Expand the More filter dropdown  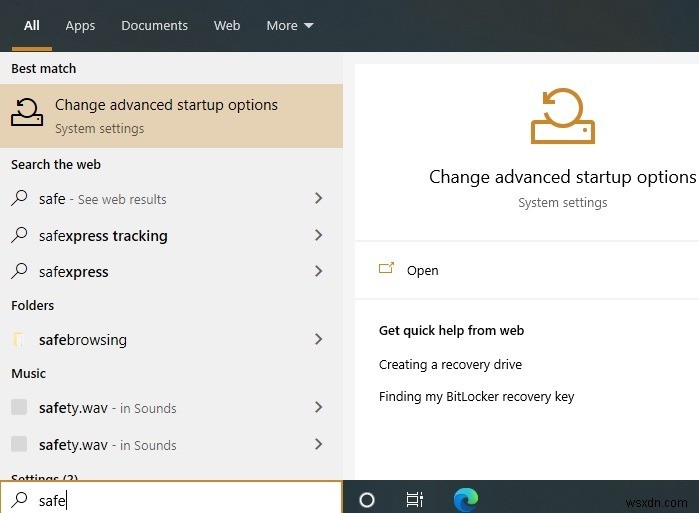290,26
